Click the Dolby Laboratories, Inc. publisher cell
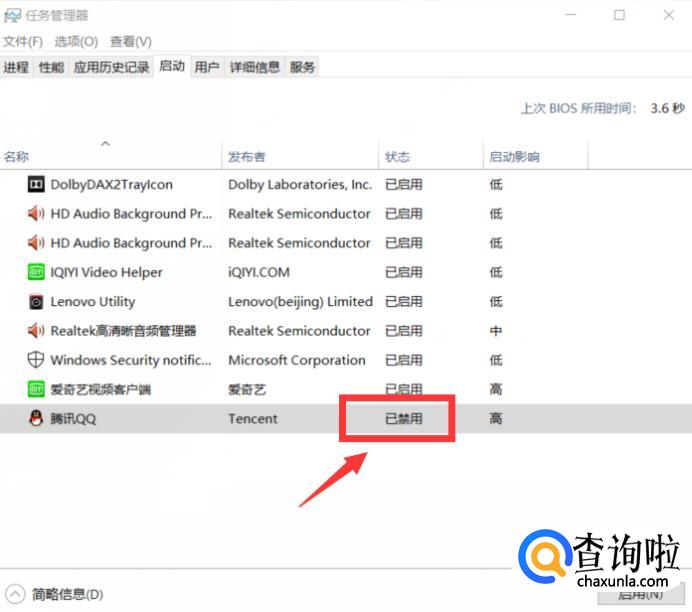This screenshot has width=692, height=612. 300,184
